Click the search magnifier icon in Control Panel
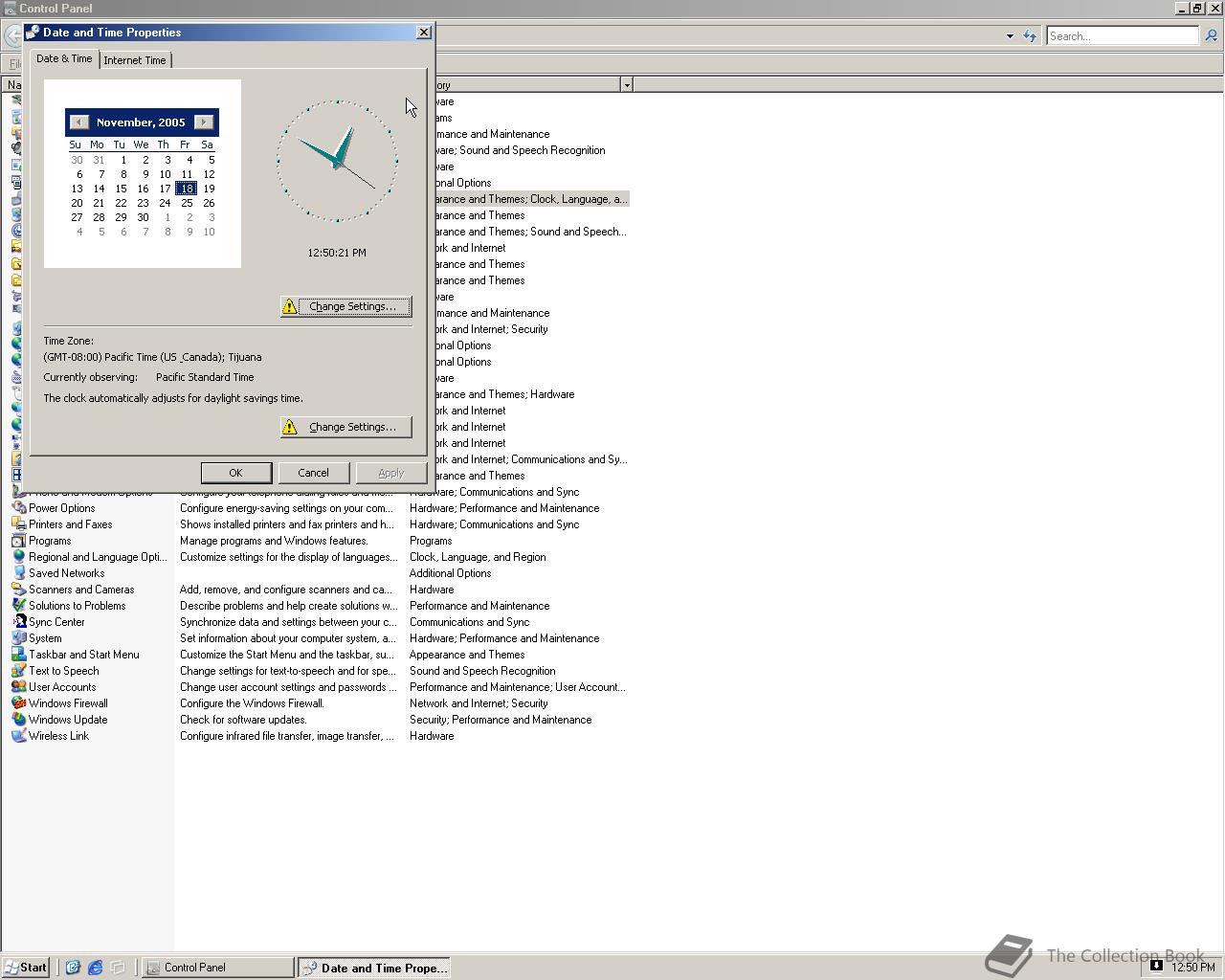 click(1211, 35)
